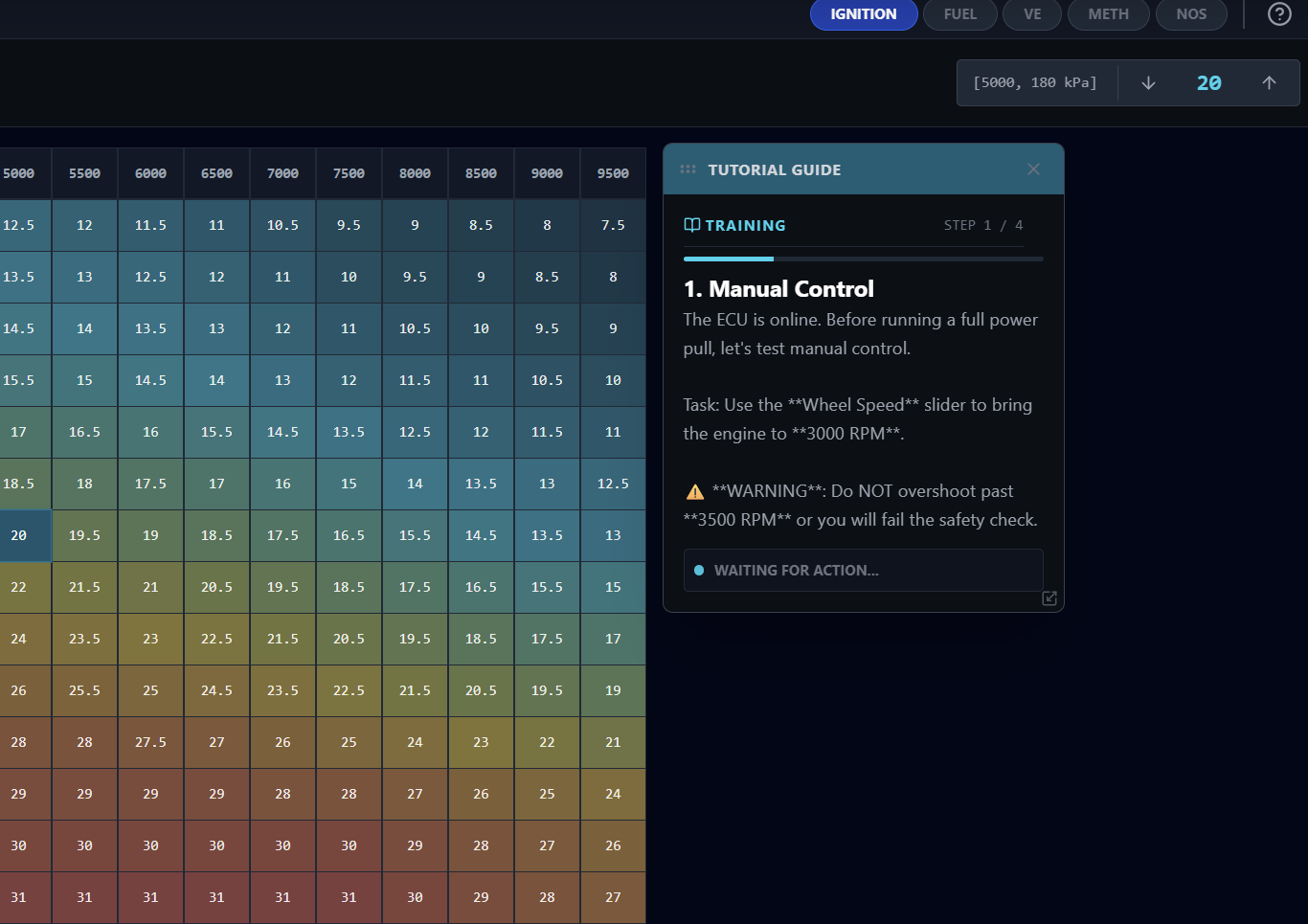
Task: Switch to the FUEL map tab
Action: [959, 14]
